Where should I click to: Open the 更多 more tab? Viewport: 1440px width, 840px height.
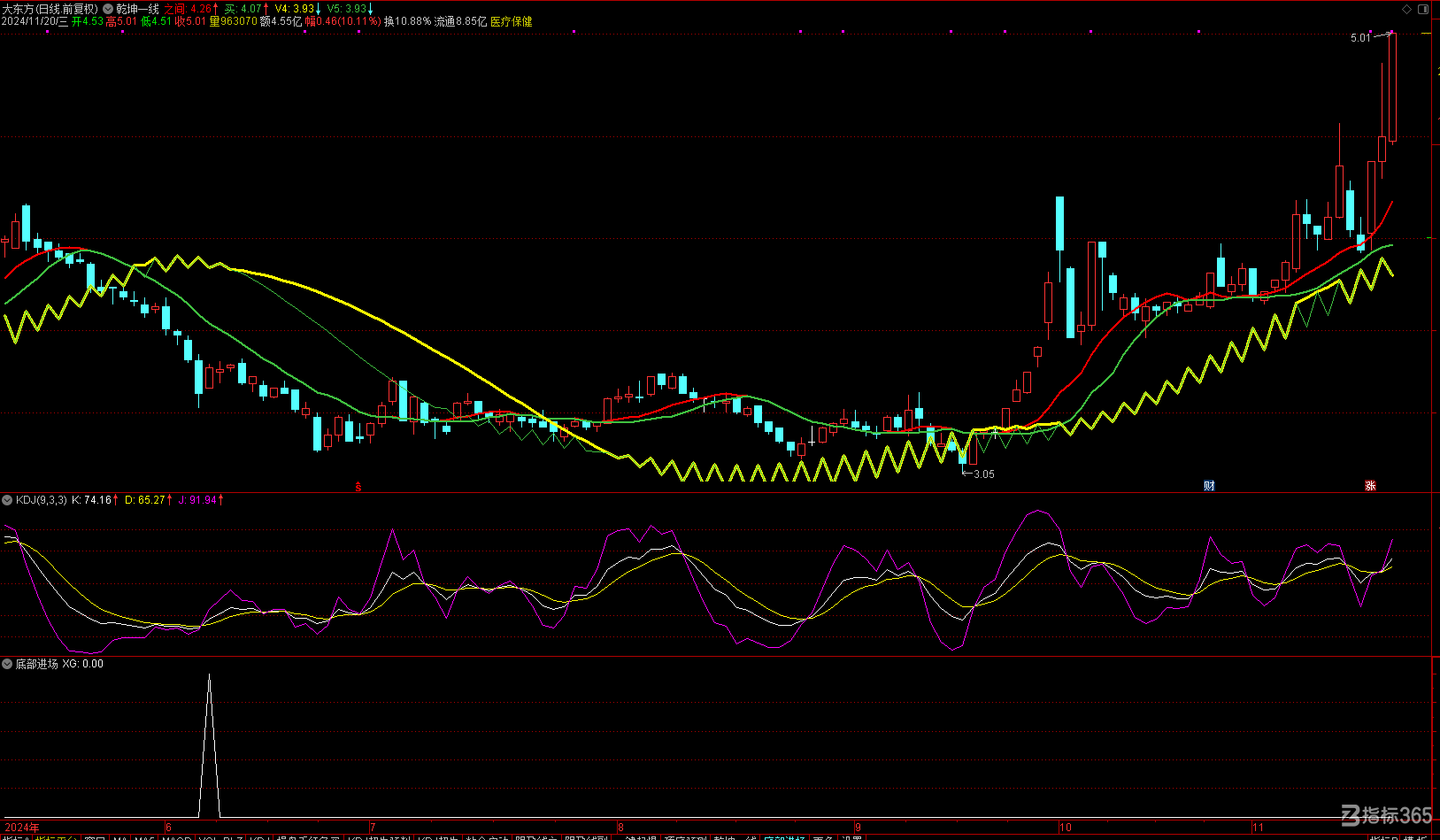[823, 836]
